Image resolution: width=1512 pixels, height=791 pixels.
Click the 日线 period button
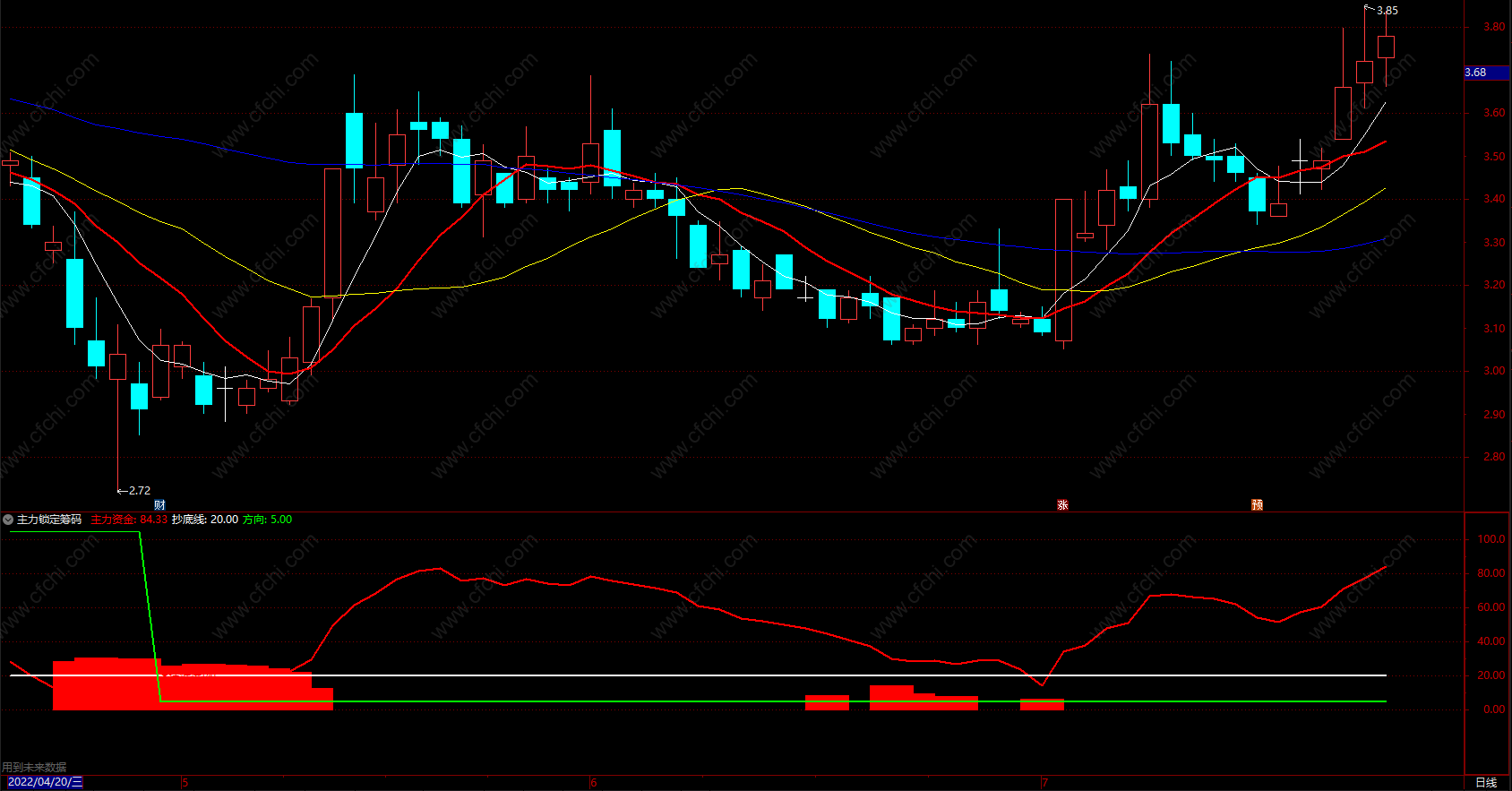tap(1486, 782)
